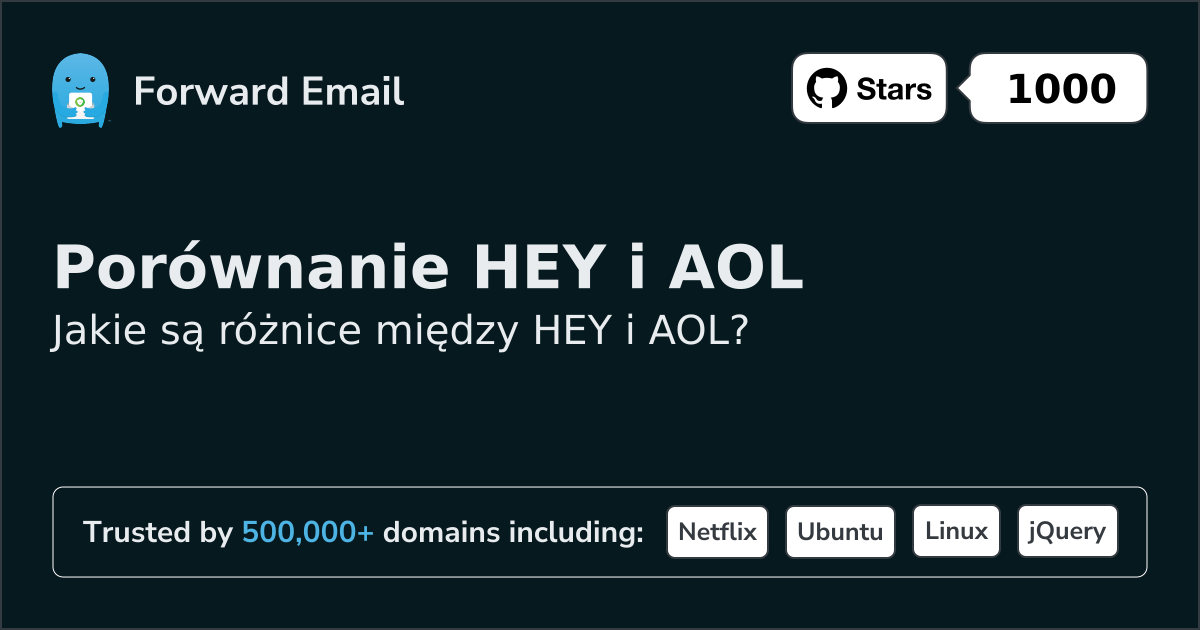Open the GitHub Stars button
Image resolution: width=1200 pixels, height=630 pixels.
[x=869, y=89]
